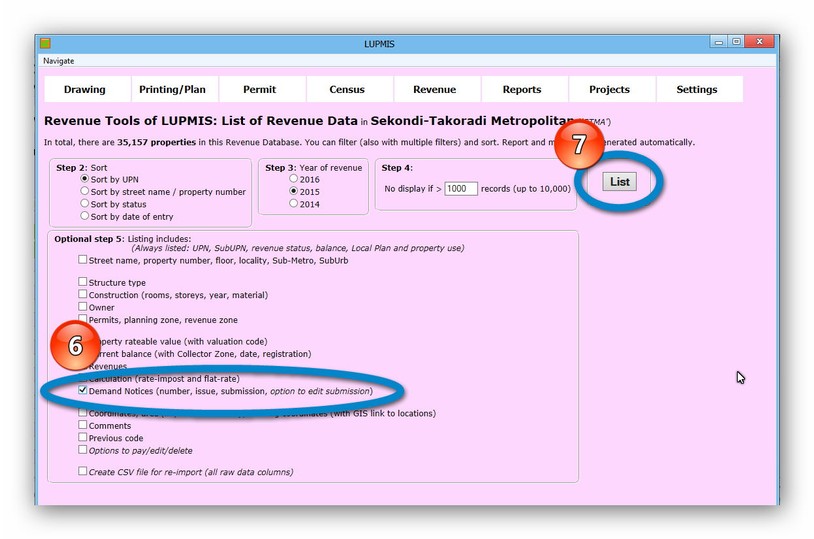Image resolution: width=814 pixels, height=539 pixels.
Task: Tick the Structure type checkbox
Action: pos(83,281)
